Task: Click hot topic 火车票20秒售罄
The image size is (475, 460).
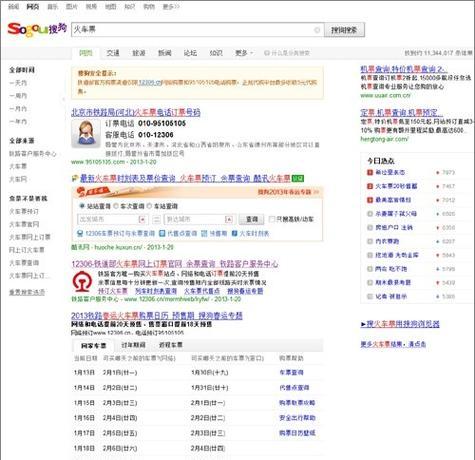Action: pyautogui.click(x=396, y=186)
